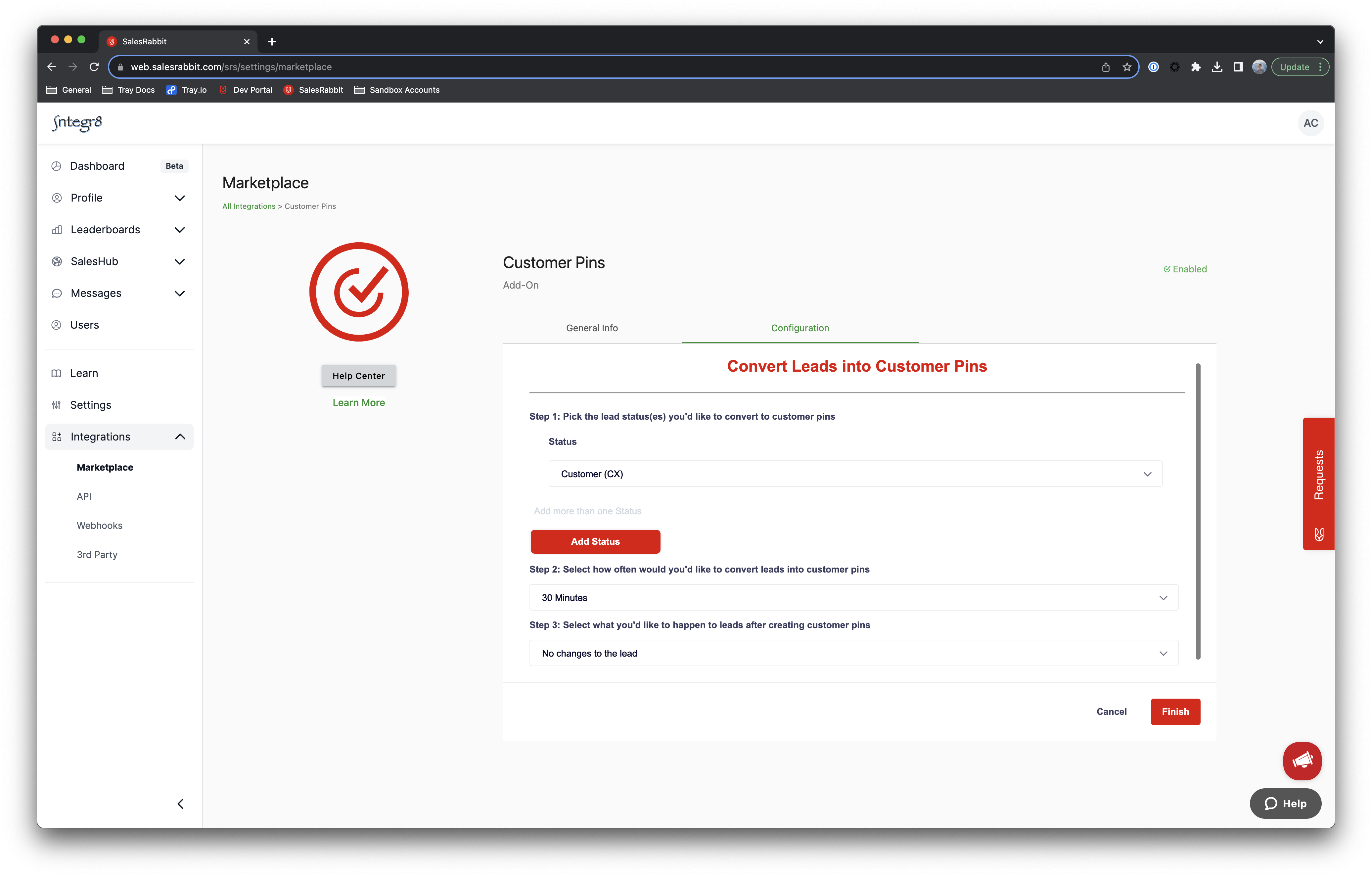Select API under Integrations
The height and width of the screenshot is (877, 1372).
pyautogui.click(x=84, y=496)
